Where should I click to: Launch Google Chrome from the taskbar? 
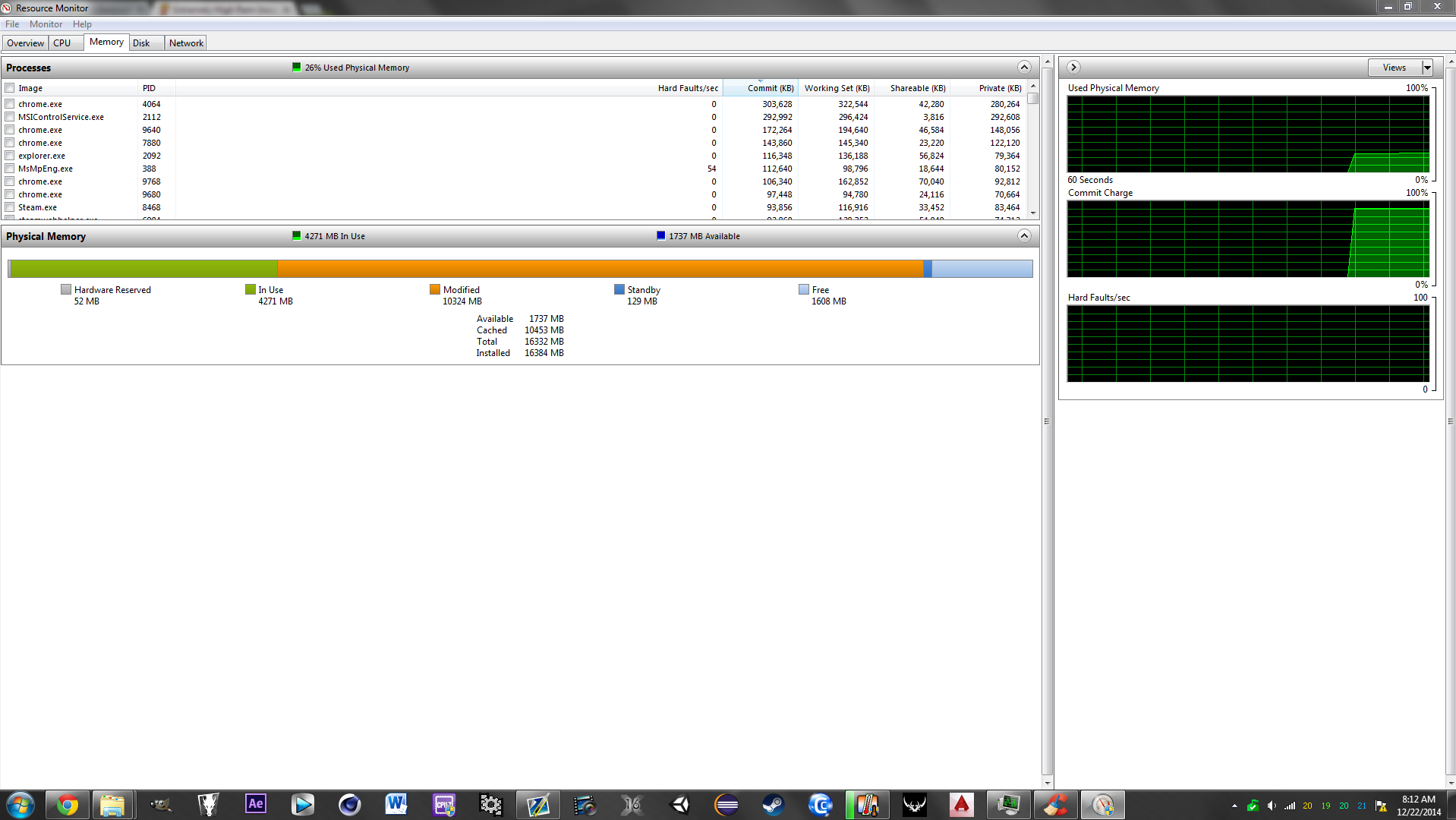click(x=67, y=805)
